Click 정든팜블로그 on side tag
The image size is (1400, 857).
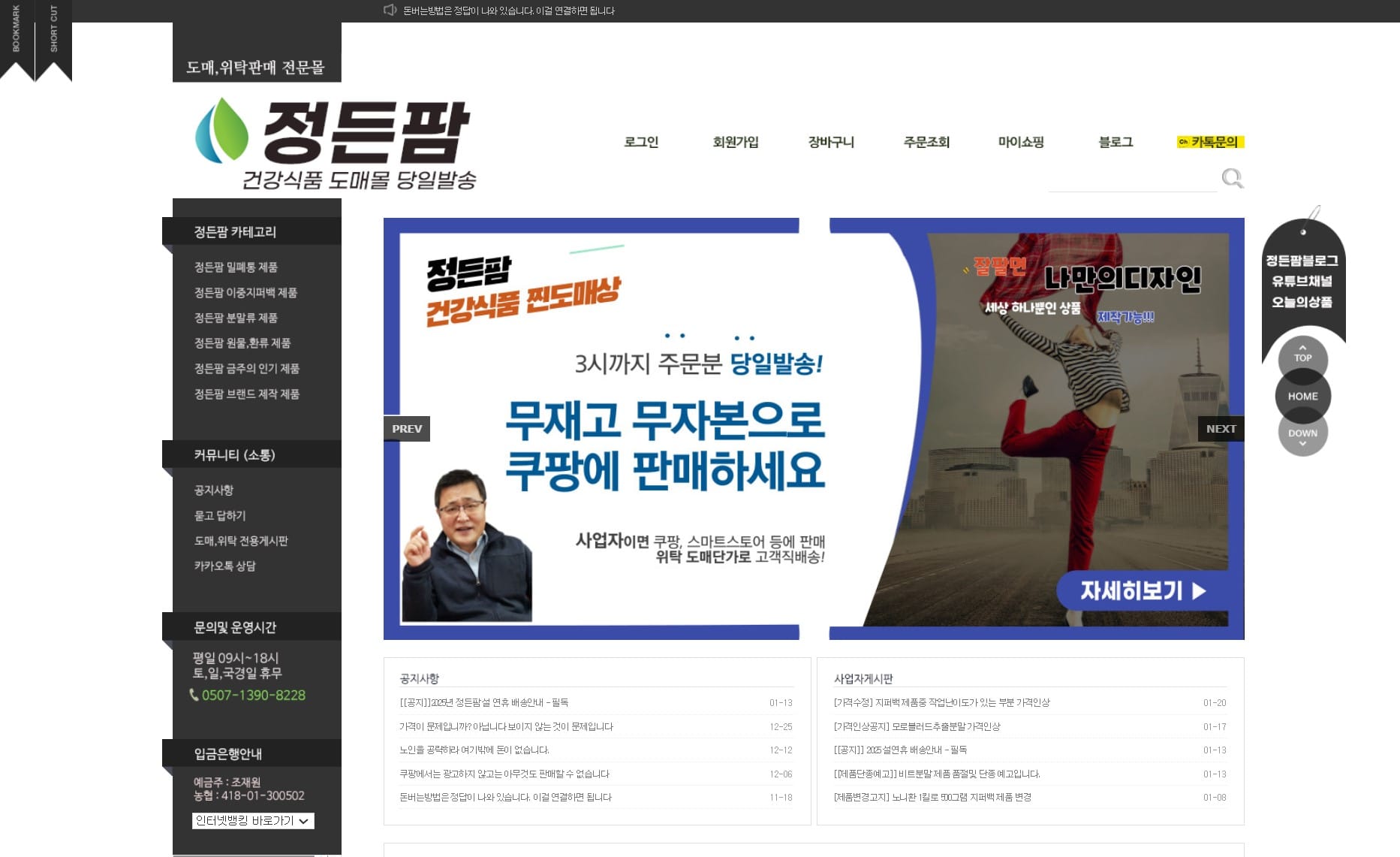(x=1302, y=261)
